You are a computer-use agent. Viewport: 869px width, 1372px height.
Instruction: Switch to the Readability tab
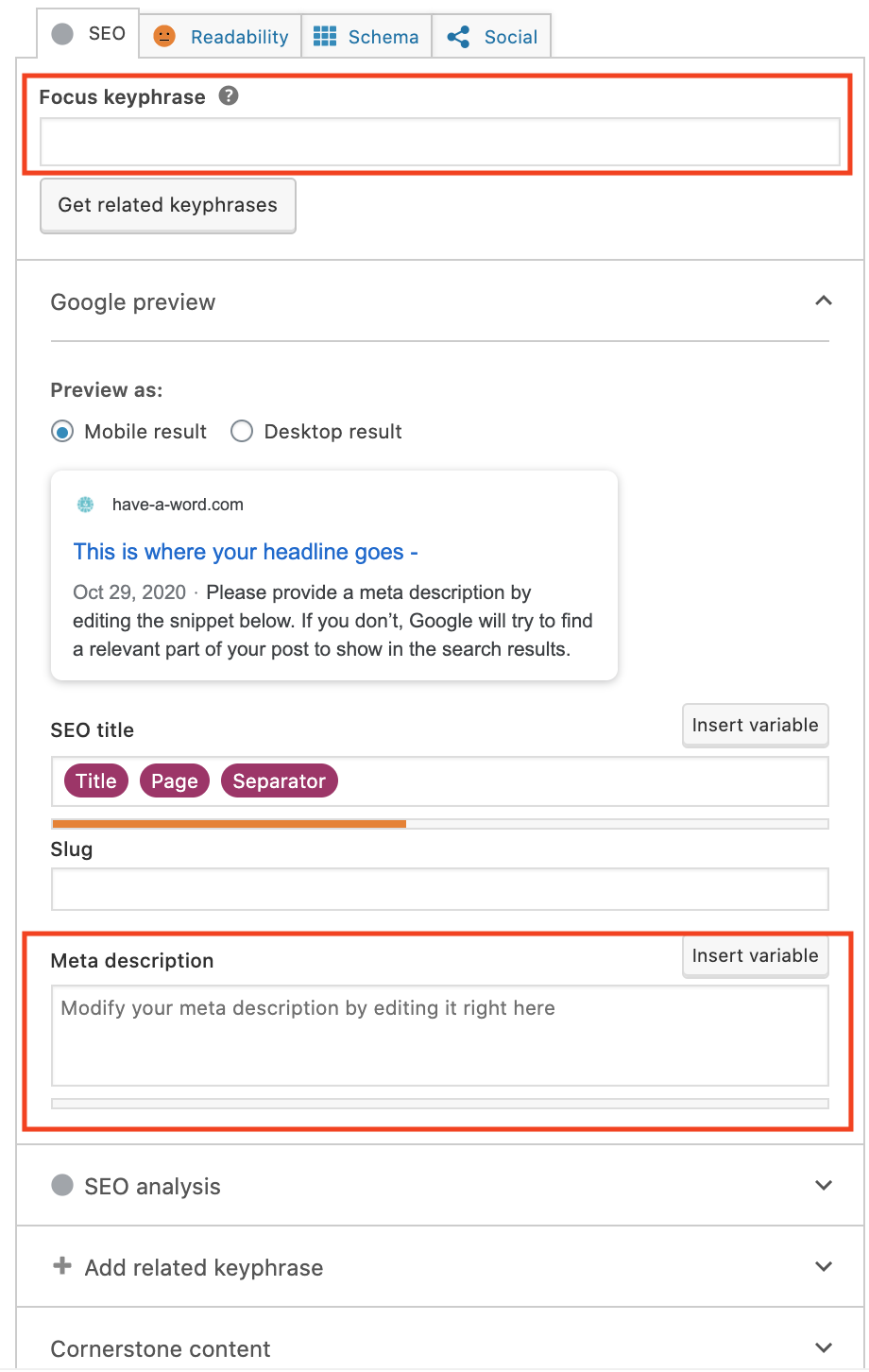[238, 37]
